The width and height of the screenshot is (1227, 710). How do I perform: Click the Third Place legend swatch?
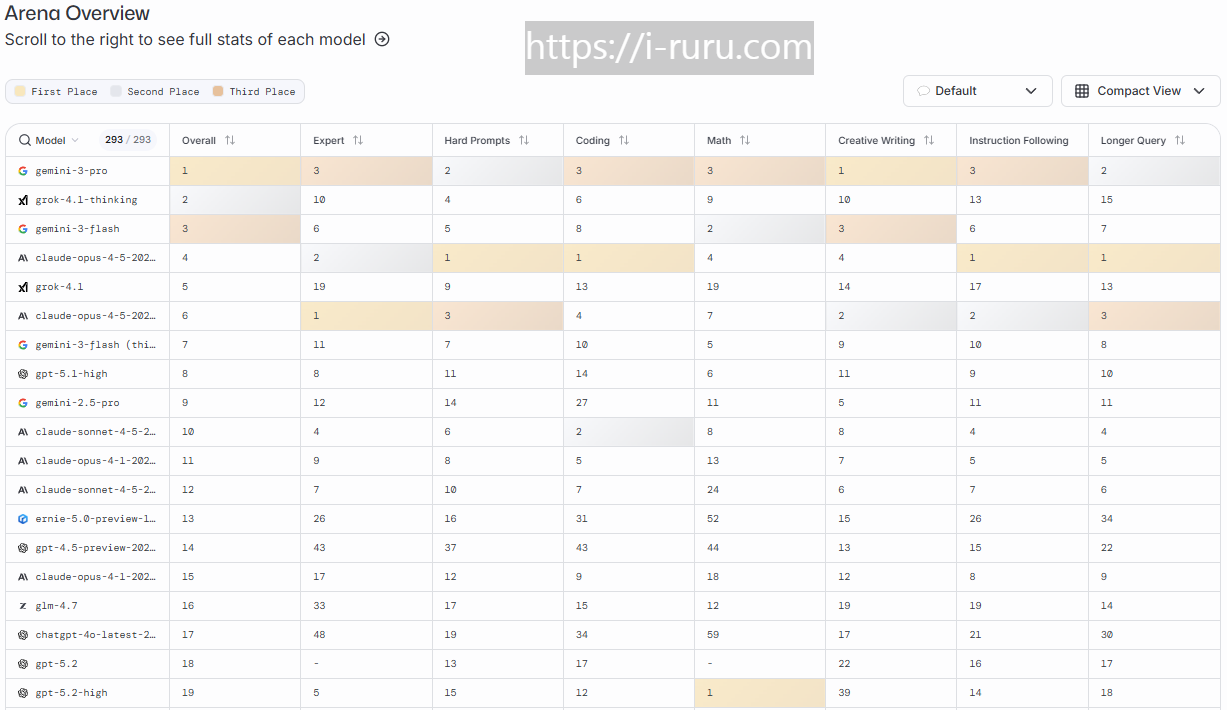point(218,91)
